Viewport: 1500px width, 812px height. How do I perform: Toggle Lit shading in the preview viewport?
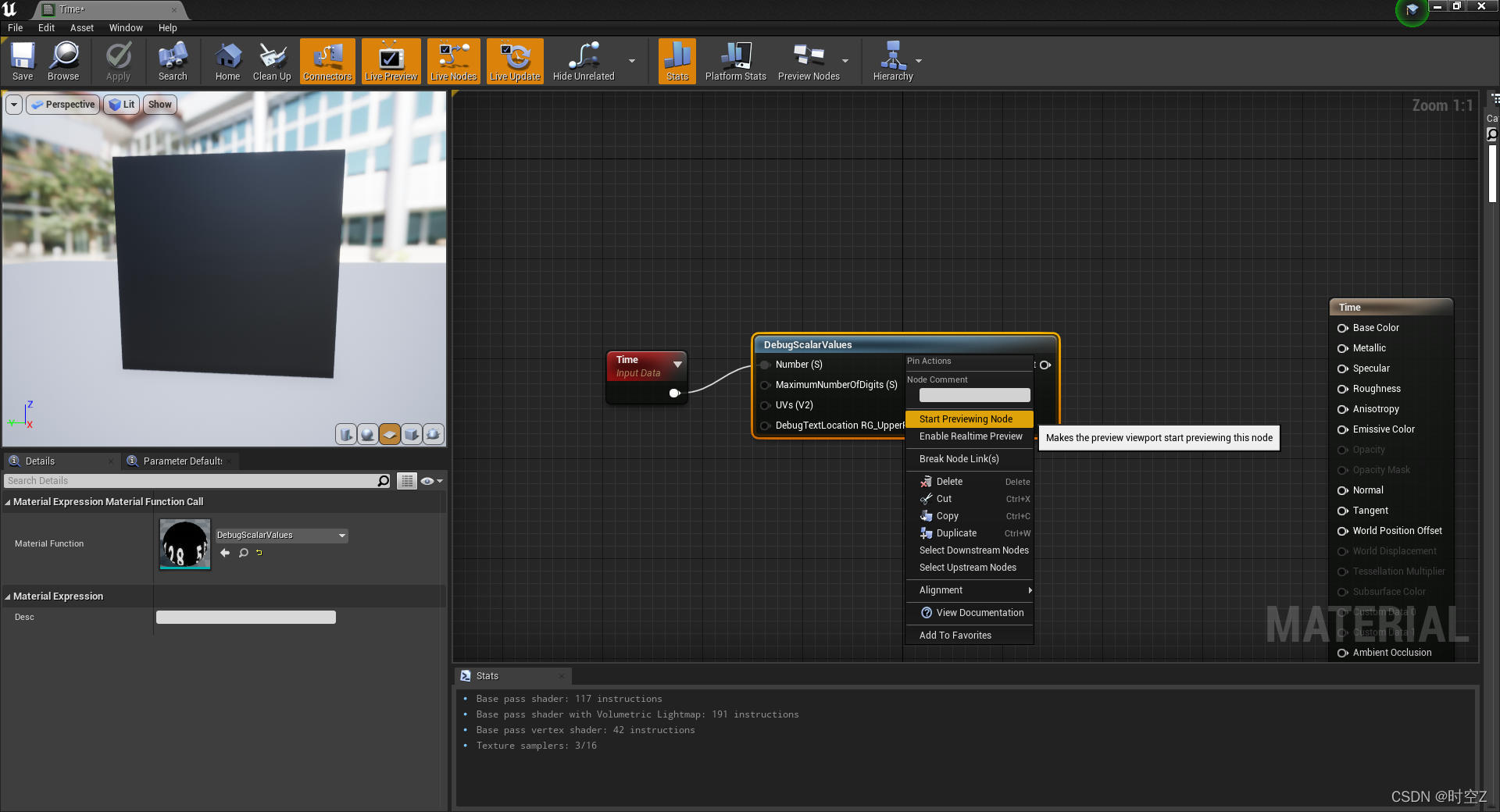point(121,104)
